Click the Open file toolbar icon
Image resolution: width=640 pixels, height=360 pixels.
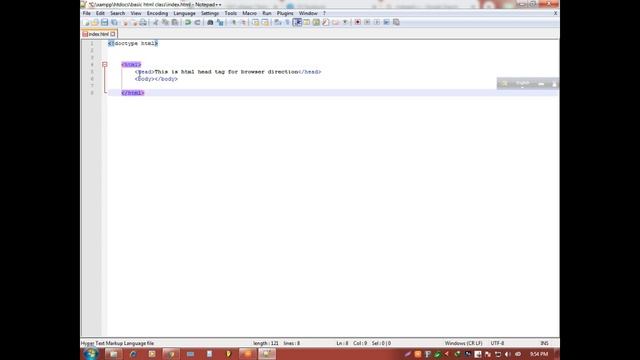95,22
